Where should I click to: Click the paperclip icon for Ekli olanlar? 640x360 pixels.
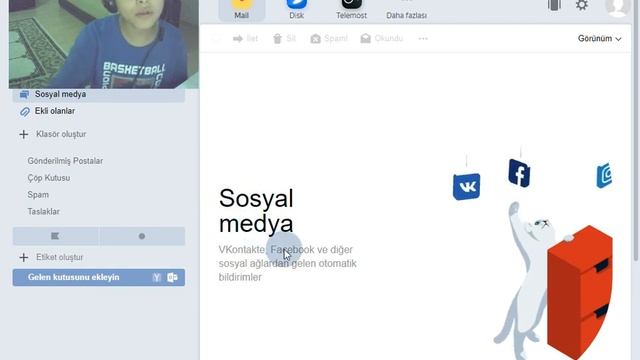(x=24, y=111)
